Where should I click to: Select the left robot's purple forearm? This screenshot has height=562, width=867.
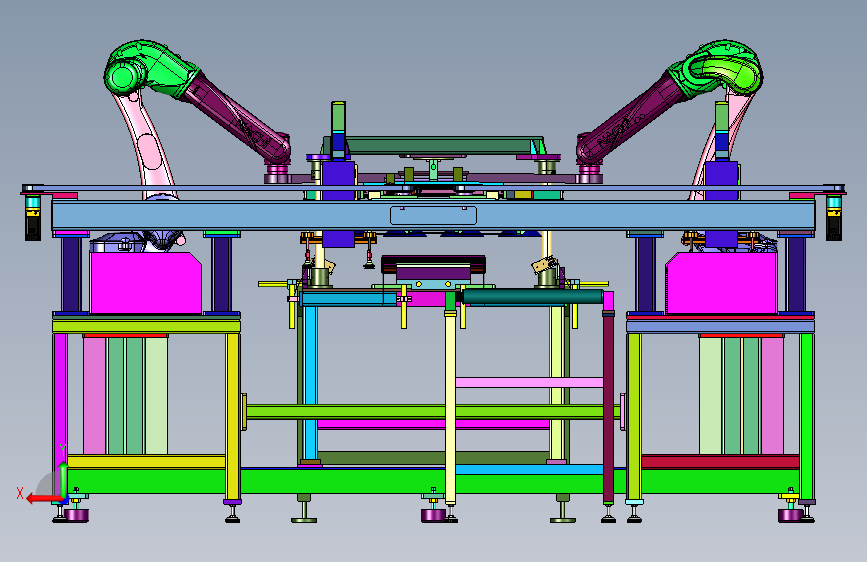click(237, 119)
